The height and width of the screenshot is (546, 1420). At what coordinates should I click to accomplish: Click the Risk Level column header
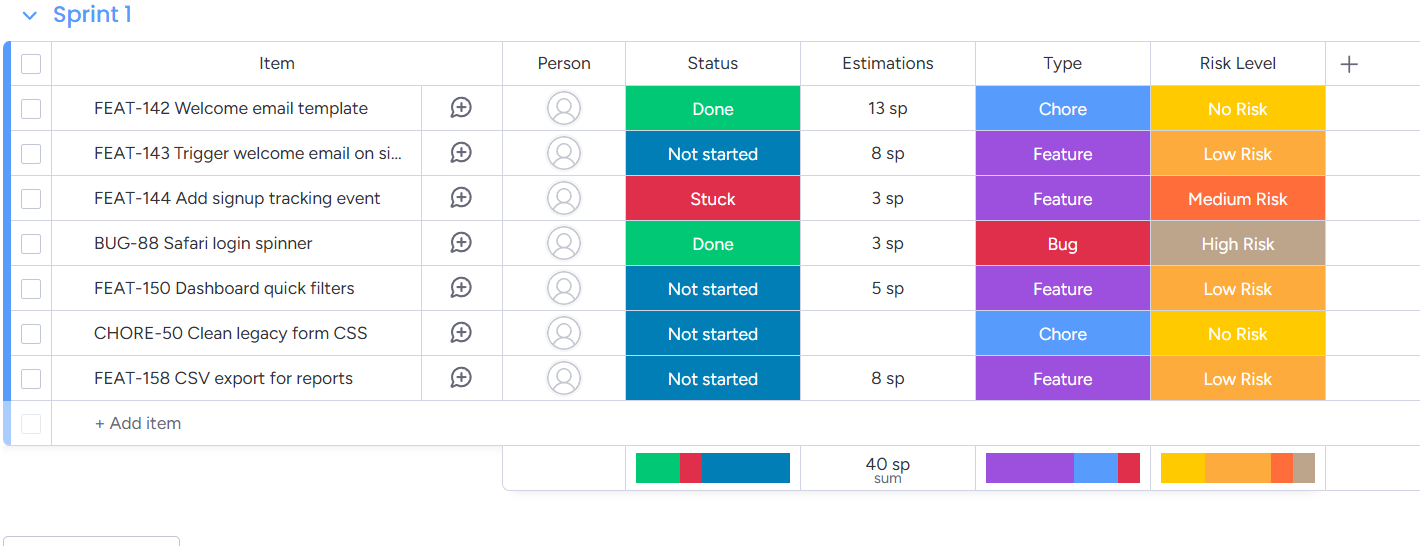coord(1238,64)
